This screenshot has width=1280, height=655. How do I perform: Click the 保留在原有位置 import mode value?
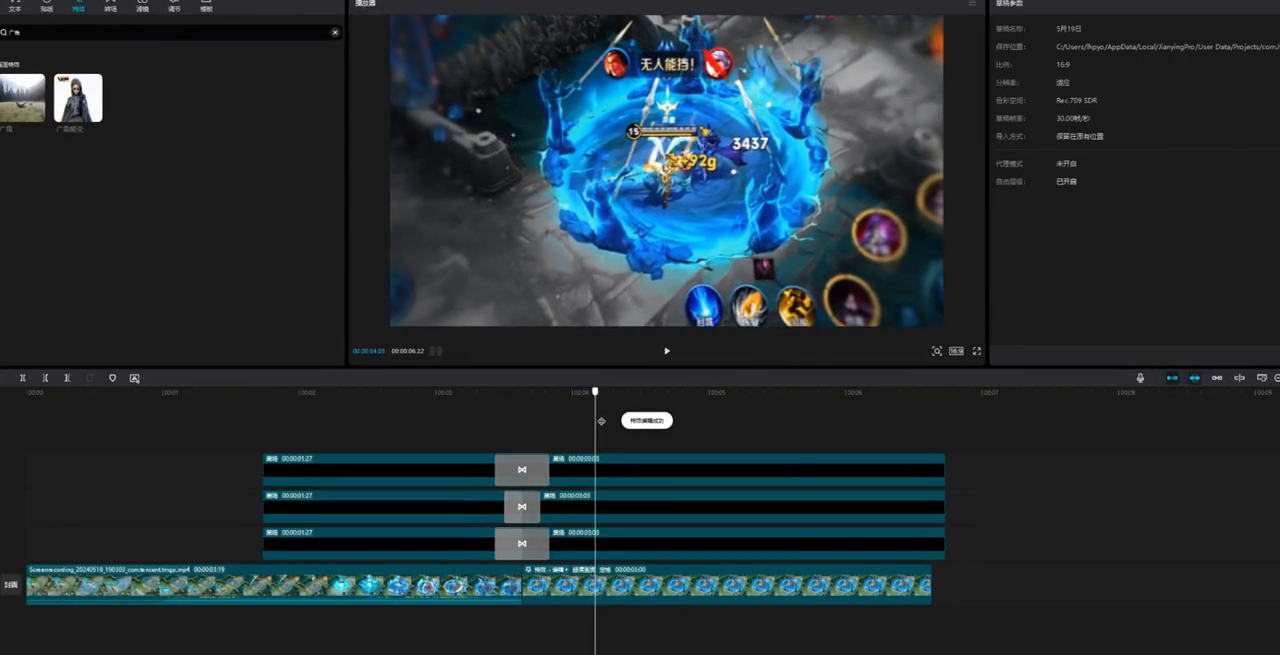(1080, 136)
